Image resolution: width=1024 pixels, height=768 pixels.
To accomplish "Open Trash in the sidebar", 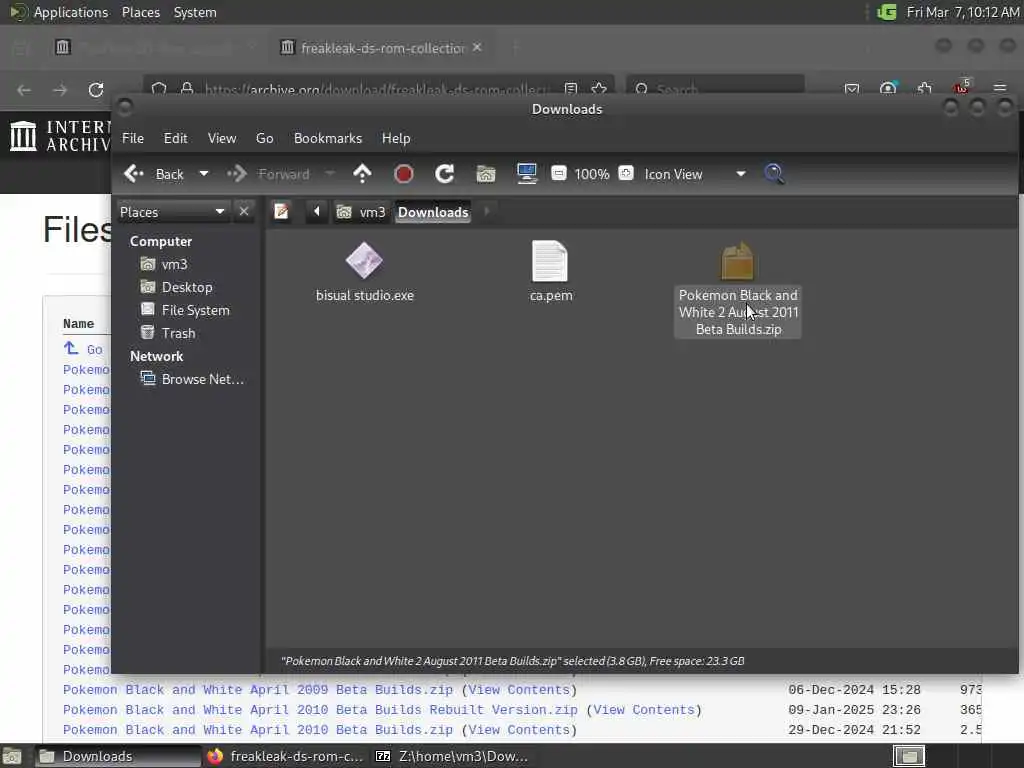I will click(x=168, y=333).
